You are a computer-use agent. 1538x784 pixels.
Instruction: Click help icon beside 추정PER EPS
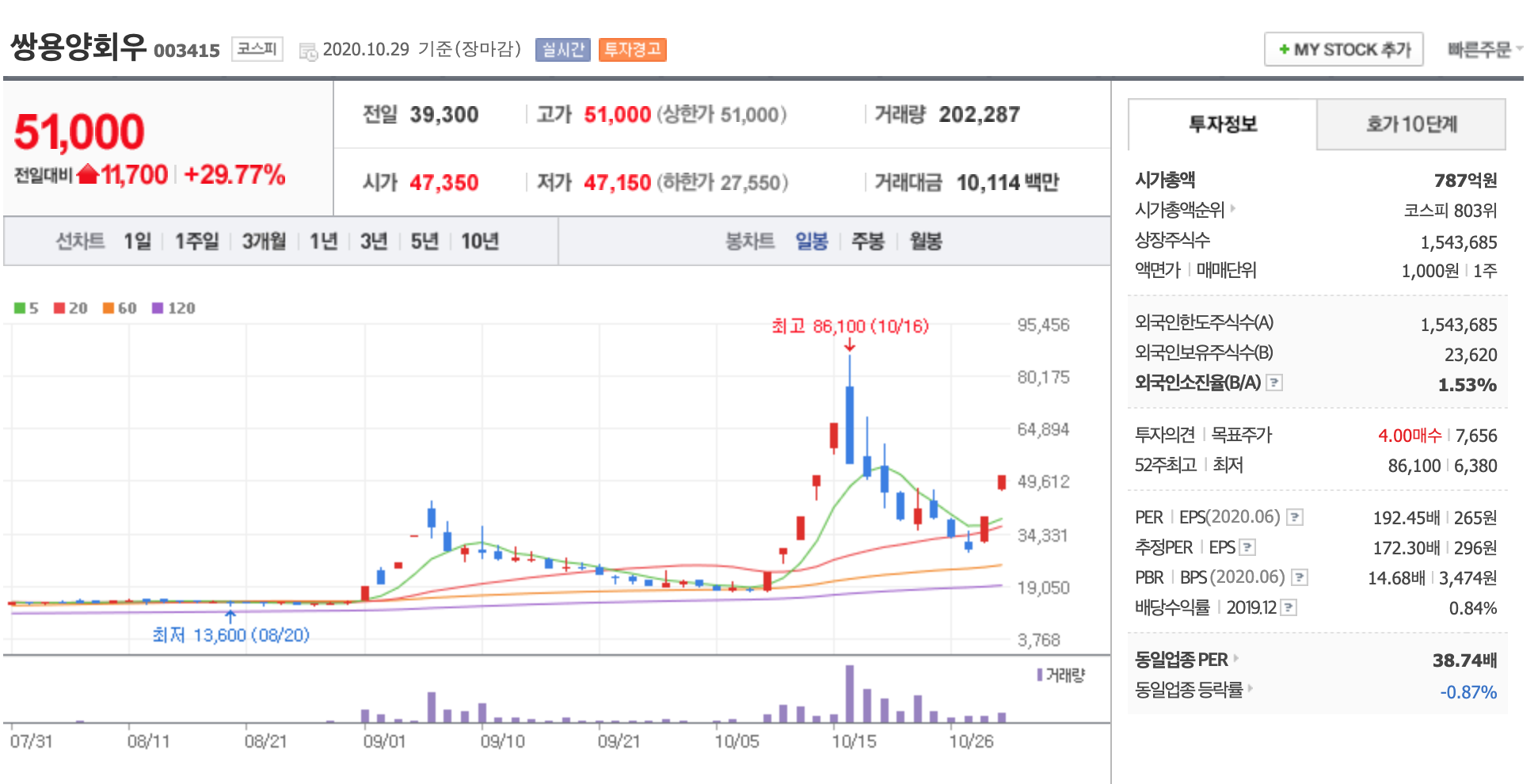pos(1247,547)
